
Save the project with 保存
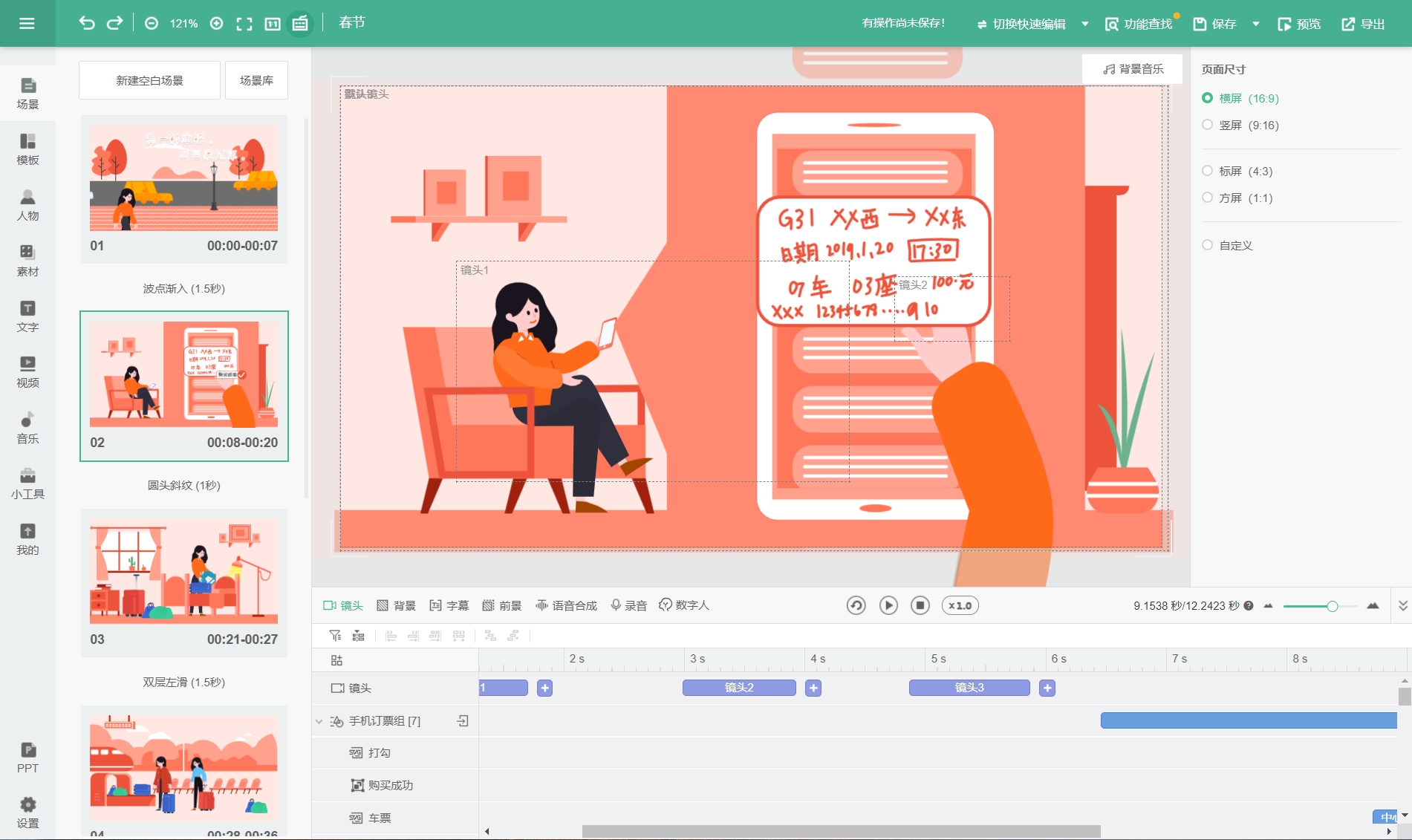[1215, 24]
